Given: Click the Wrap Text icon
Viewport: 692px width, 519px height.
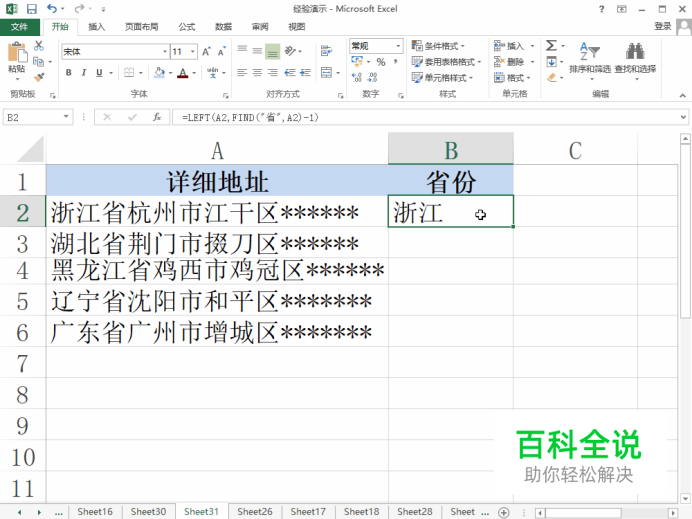Looking at the screenshot, I should (327, 51).
